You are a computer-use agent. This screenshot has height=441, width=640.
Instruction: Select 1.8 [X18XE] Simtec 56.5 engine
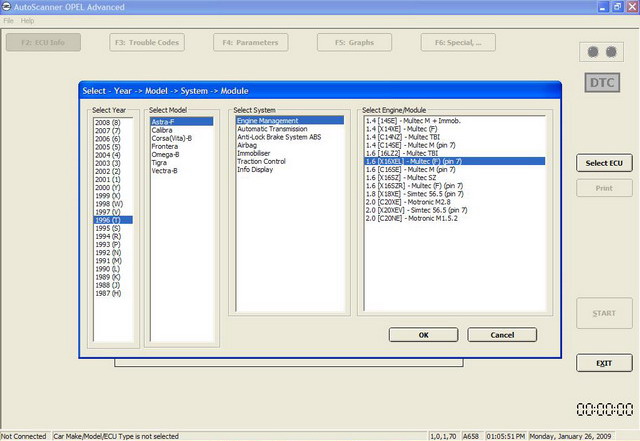tap(455, 194)
